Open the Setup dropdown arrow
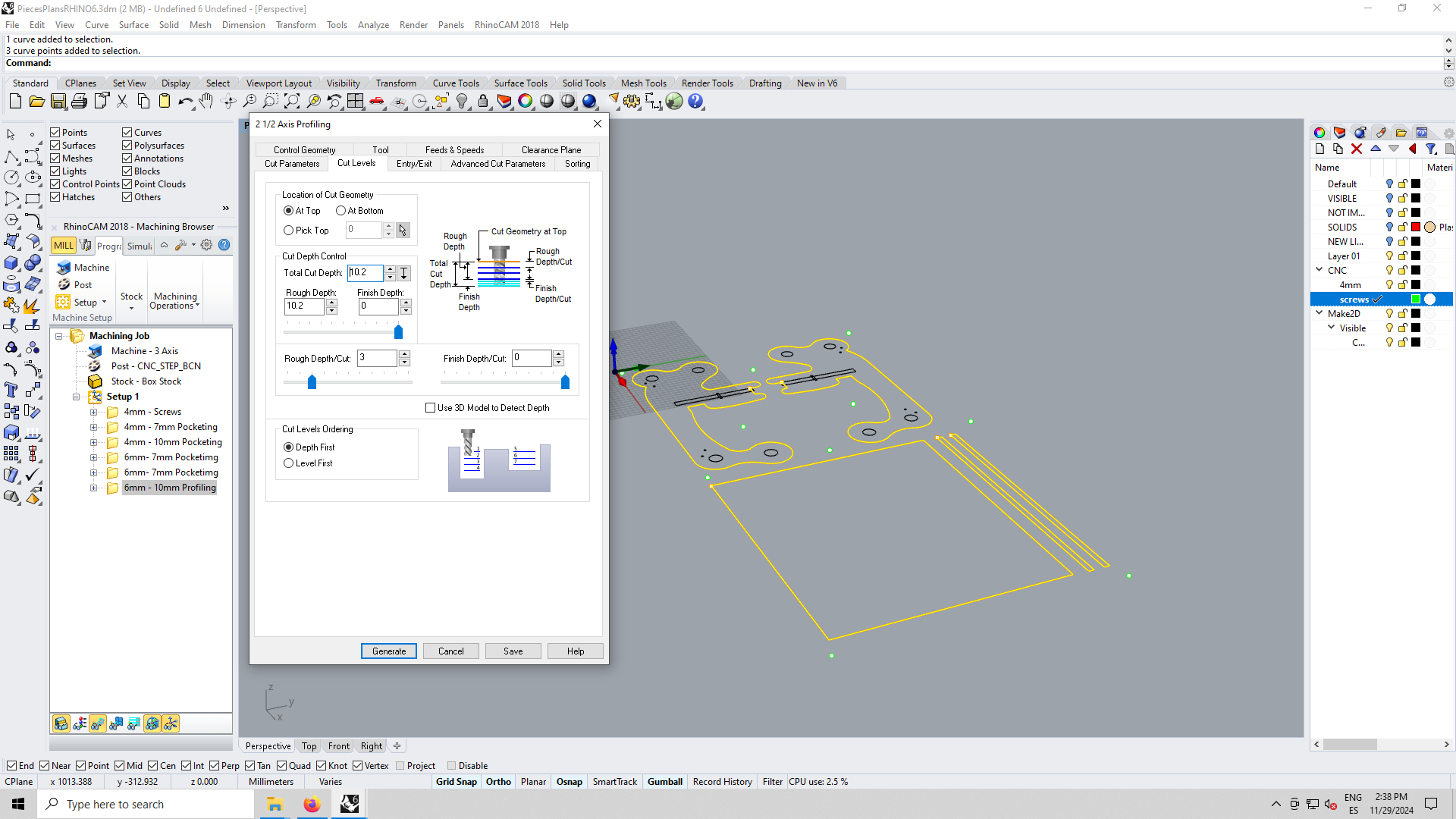Screen dimensions: 1456x819 coord(104,303)
